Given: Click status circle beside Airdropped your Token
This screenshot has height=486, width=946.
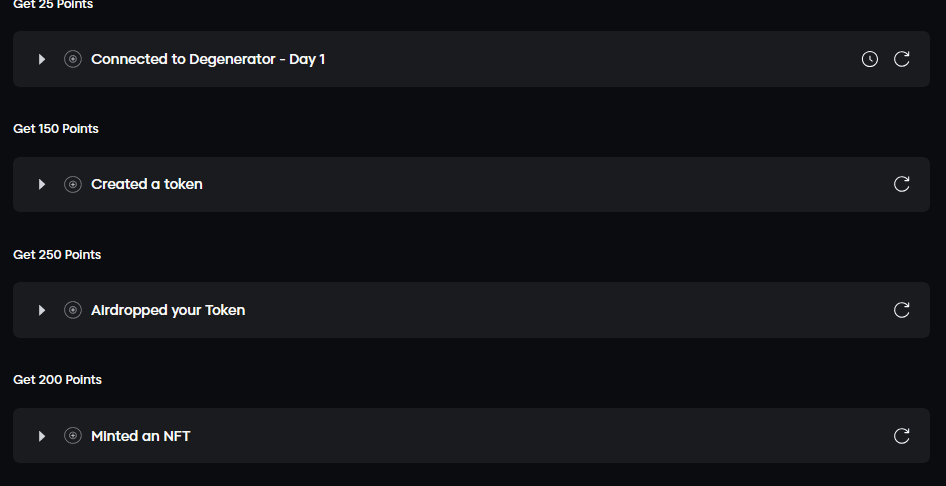Looking at the screenshot, I should tap(73, 310).
